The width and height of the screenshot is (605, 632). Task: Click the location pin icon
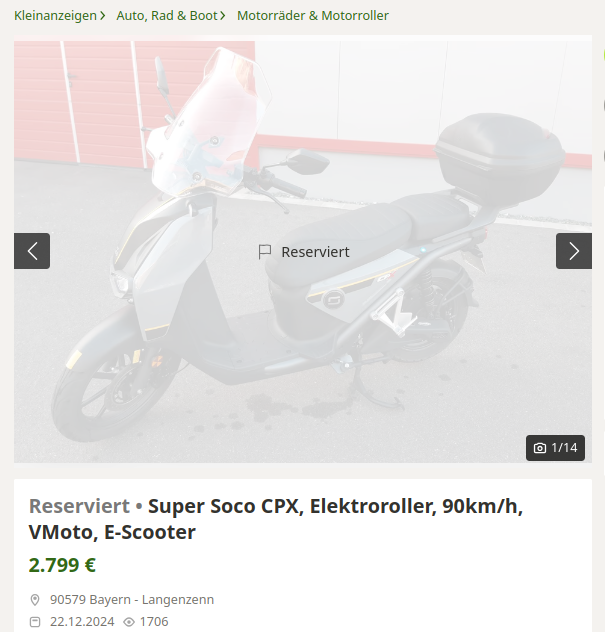tap(35, 600)
